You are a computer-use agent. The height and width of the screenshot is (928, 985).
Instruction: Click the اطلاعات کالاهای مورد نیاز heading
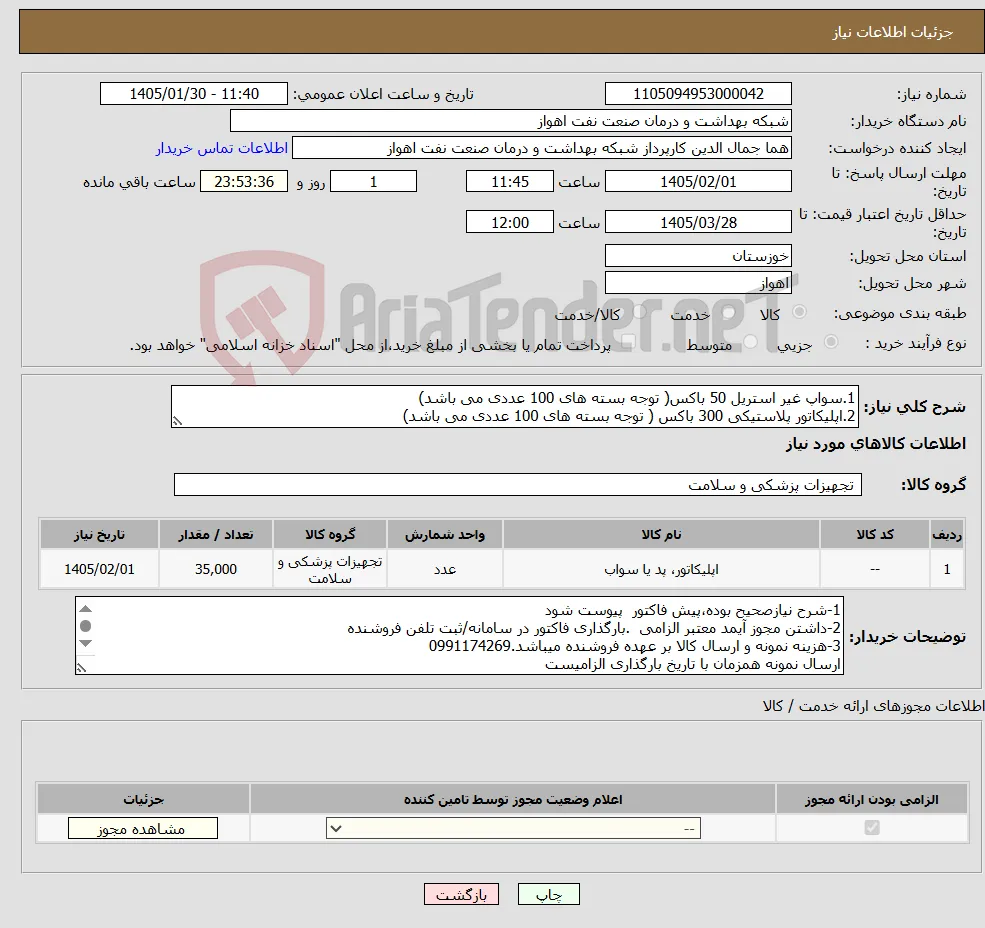click(x=876, y=444)
